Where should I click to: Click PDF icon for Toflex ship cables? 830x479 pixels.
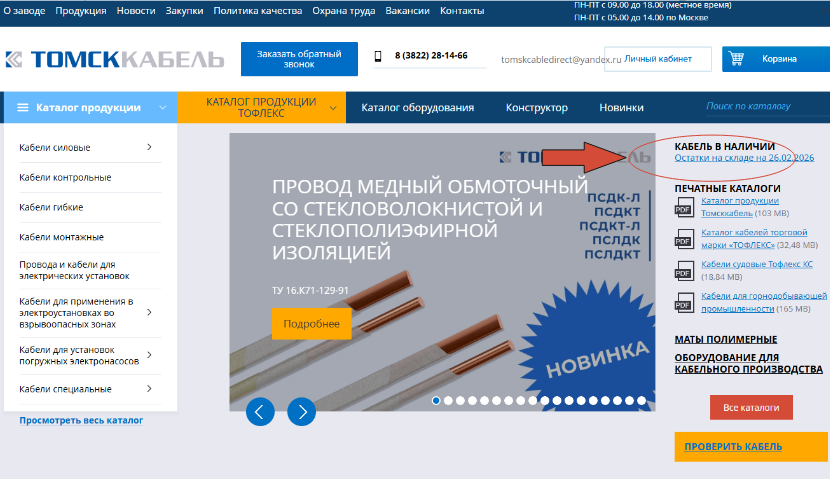click(684, 271)
